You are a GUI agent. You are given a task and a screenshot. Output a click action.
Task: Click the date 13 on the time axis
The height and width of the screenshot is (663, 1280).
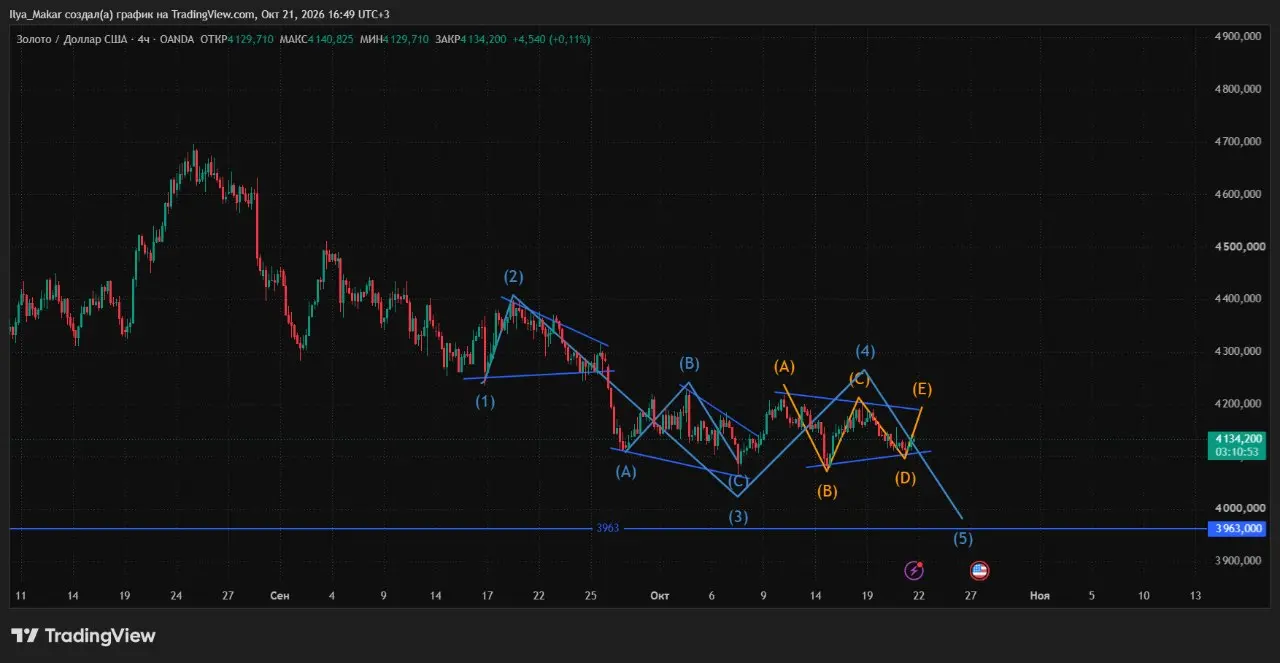(x=1195, y=596)
